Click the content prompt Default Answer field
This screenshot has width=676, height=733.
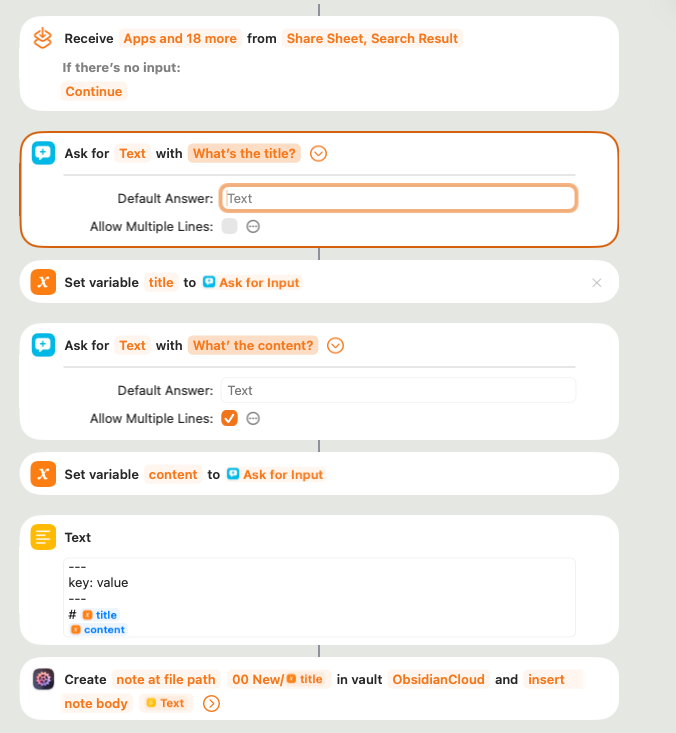398,390
